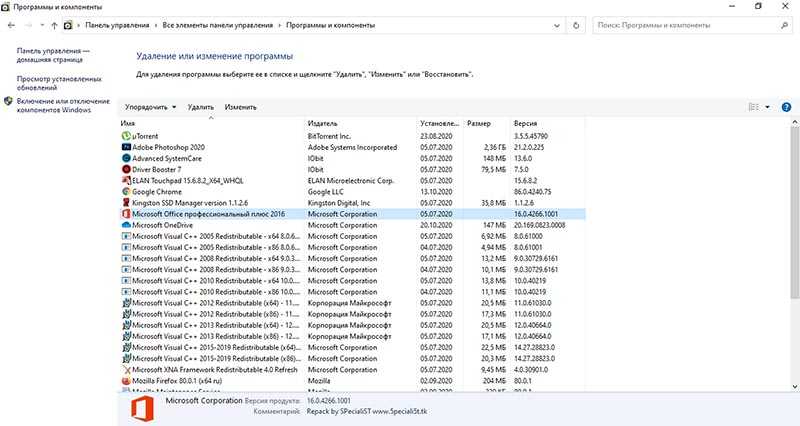
Task: Click version 86.0.4240.75 cell
Action: coord(533,192)
